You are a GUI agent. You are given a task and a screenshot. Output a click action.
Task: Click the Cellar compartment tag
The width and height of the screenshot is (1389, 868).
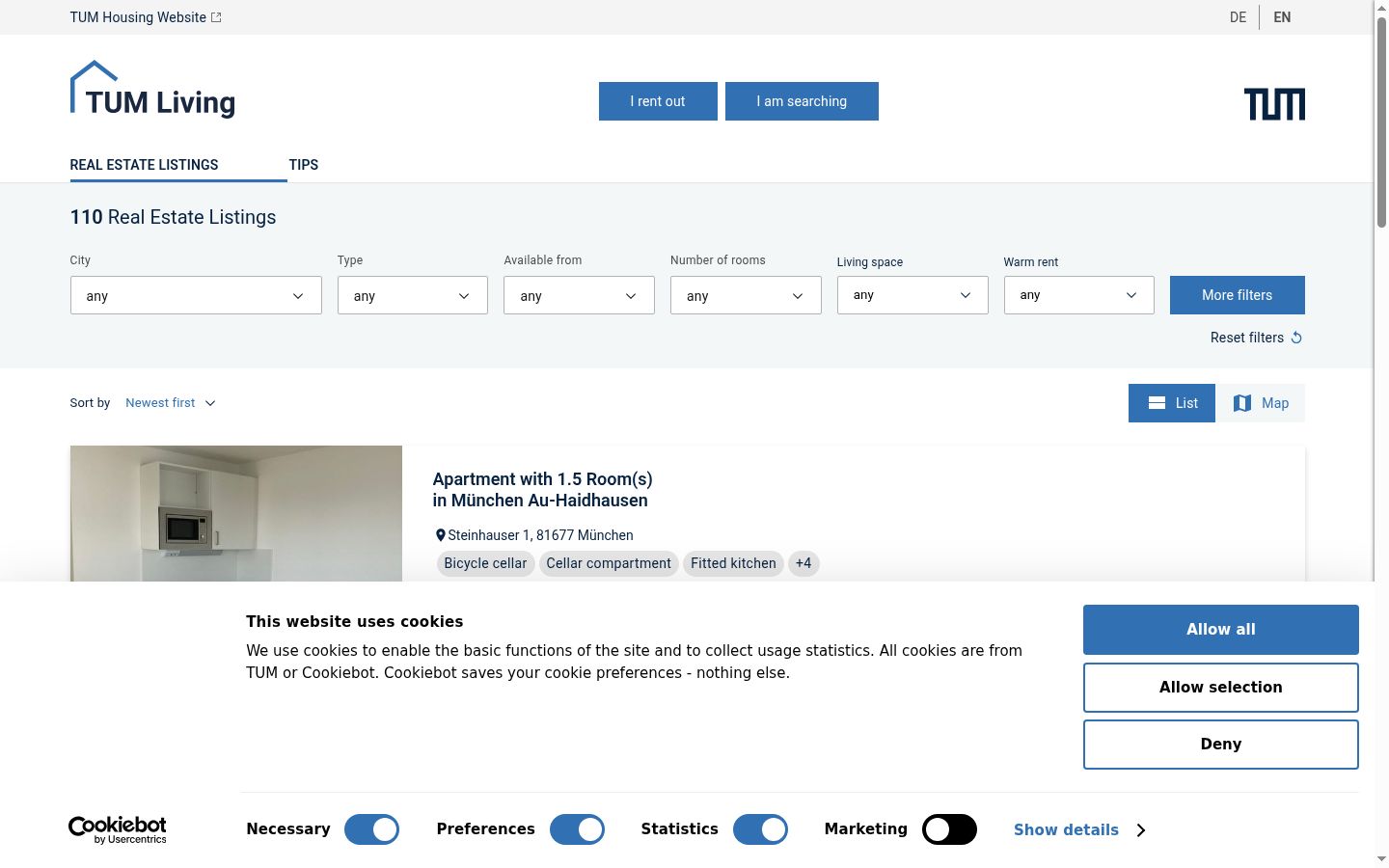(x=609, y=563)
